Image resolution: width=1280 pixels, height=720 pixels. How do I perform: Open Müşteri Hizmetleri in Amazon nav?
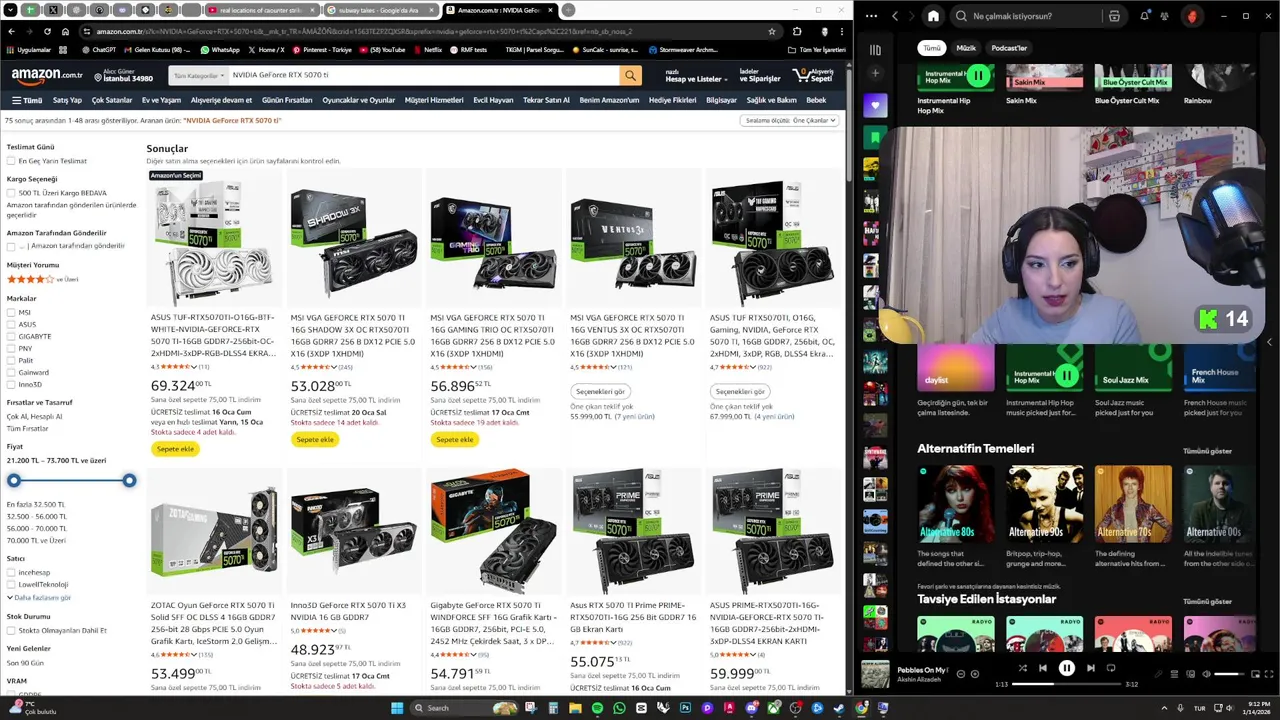click(x=434, y=100)
